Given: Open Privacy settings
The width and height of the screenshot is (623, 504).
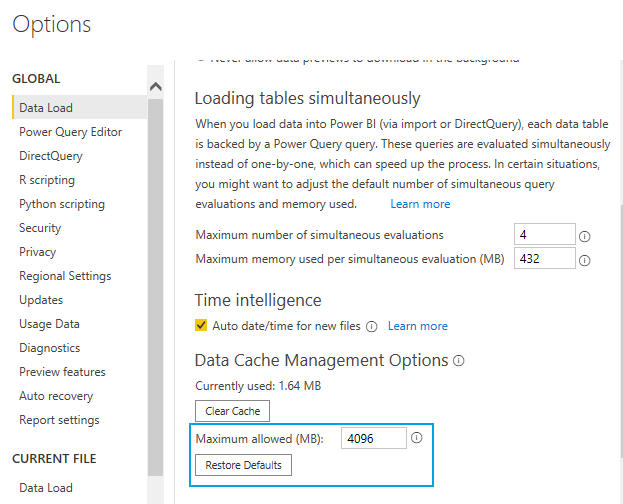Looking at the screenshot, I should (x=38, y=252).
